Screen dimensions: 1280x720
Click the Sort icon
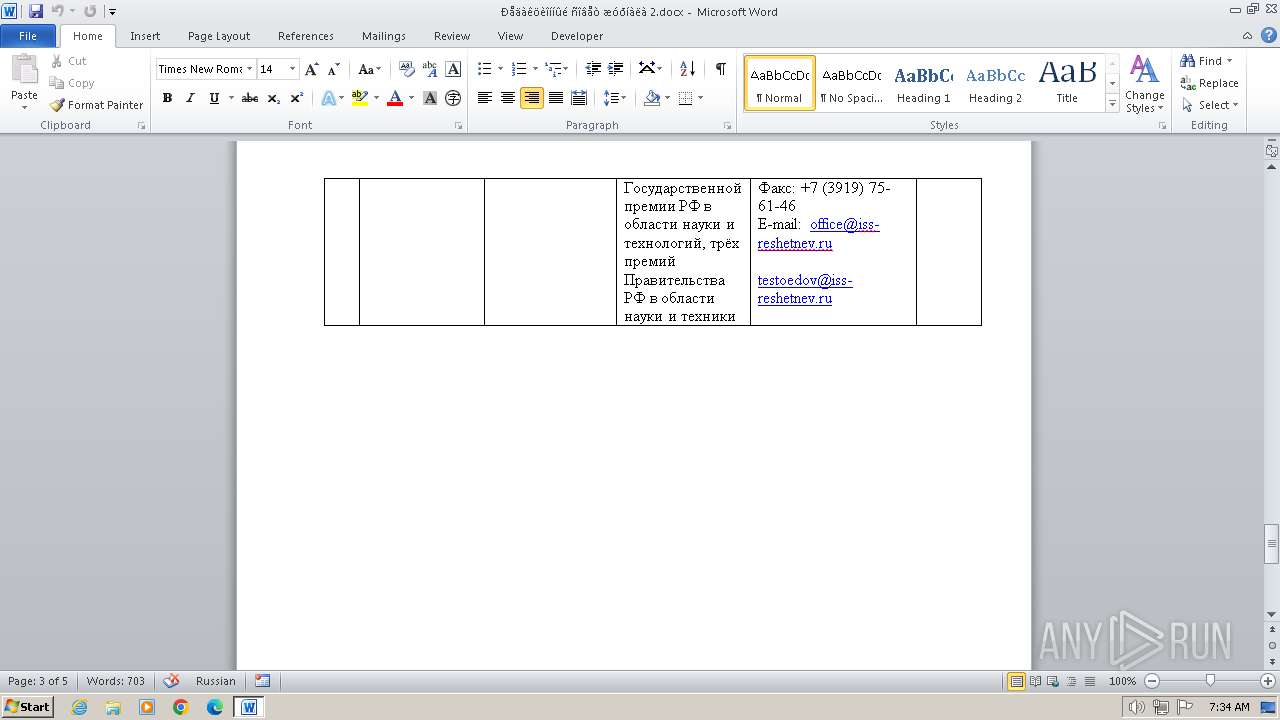tap(687, 69)
